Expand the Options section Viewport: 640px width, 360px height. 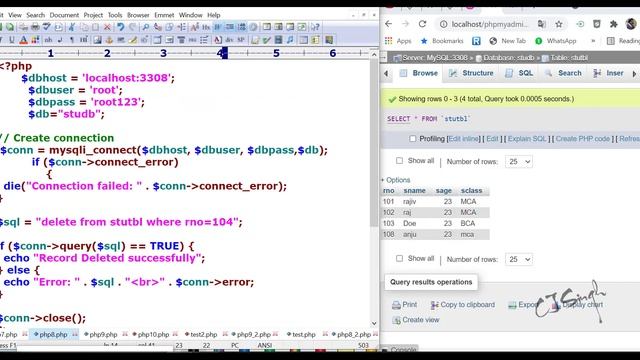pos(397,180)
